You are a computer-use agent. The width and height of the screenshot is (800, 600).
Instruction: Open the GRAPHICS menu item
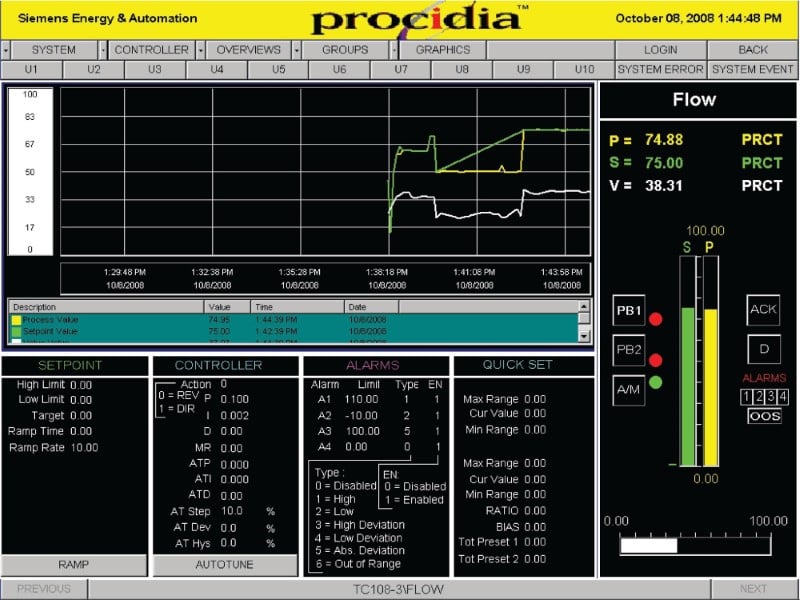443,48
